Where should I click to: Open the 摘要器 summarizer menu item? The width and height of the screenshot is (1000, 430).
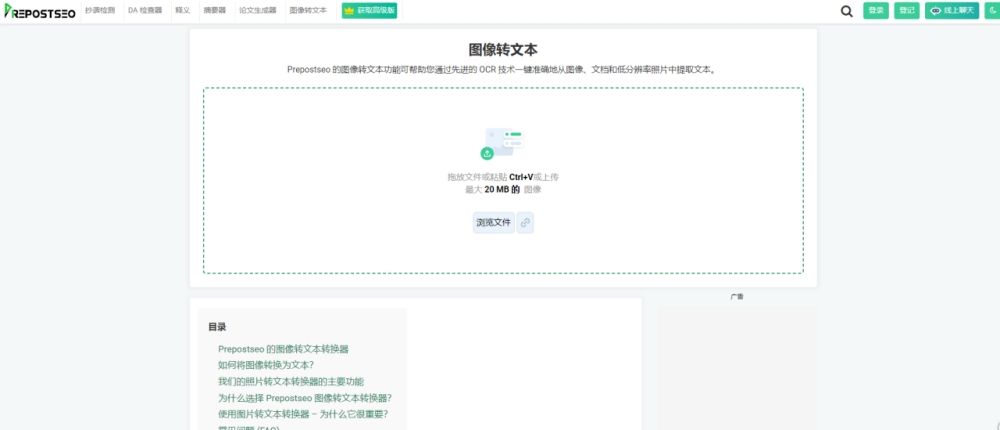(214, 11)
